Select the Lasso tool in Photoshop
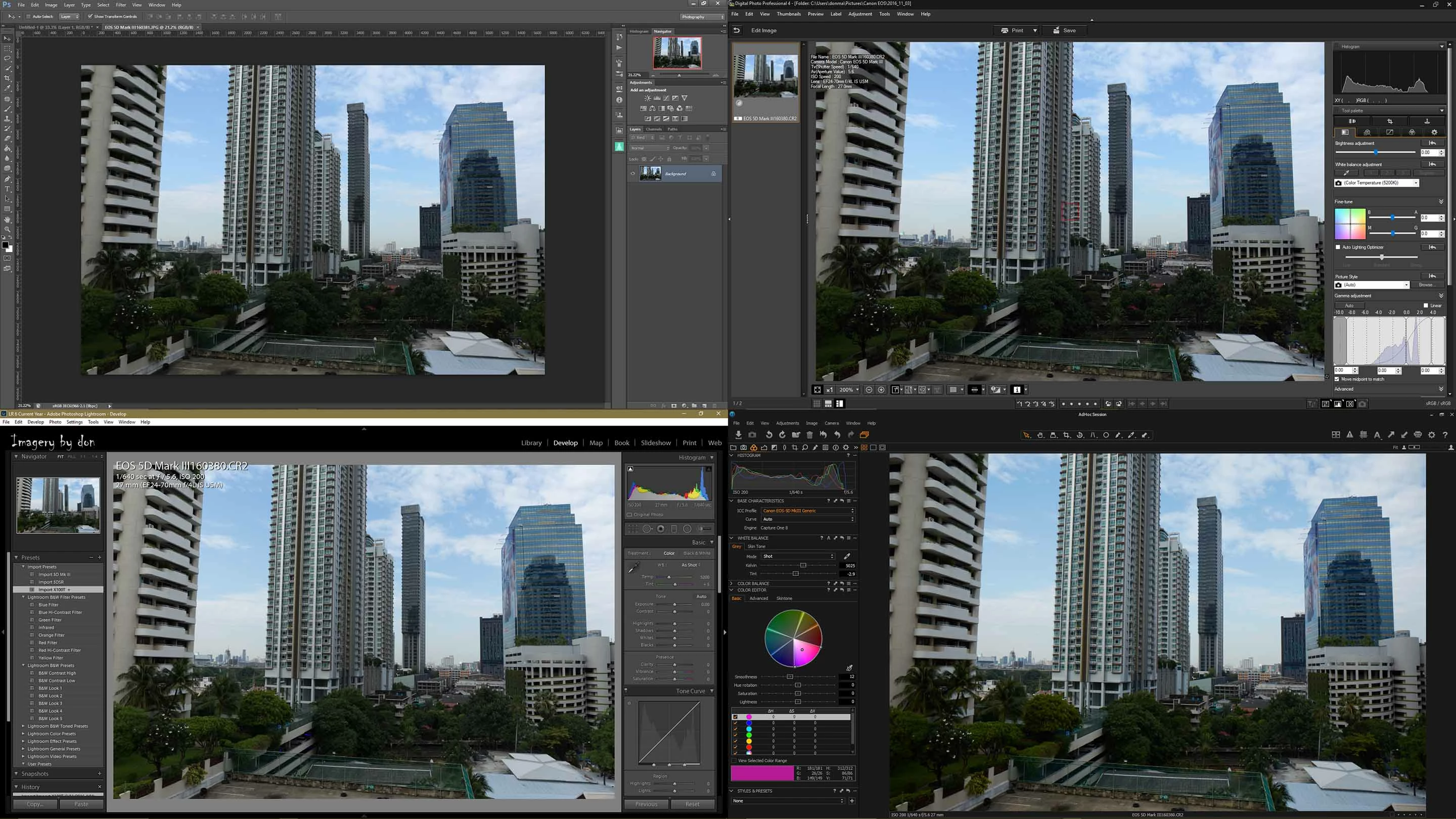Screen dimensions: 1456x819 tap(8, 58)
